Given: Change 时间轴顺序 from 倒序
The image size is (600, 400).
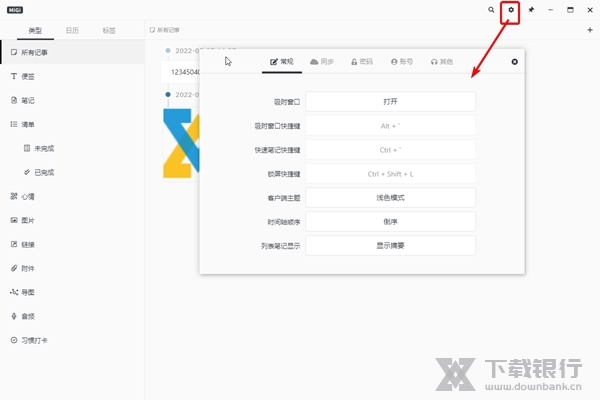Looking at the screenshot, I should point(390,222).
